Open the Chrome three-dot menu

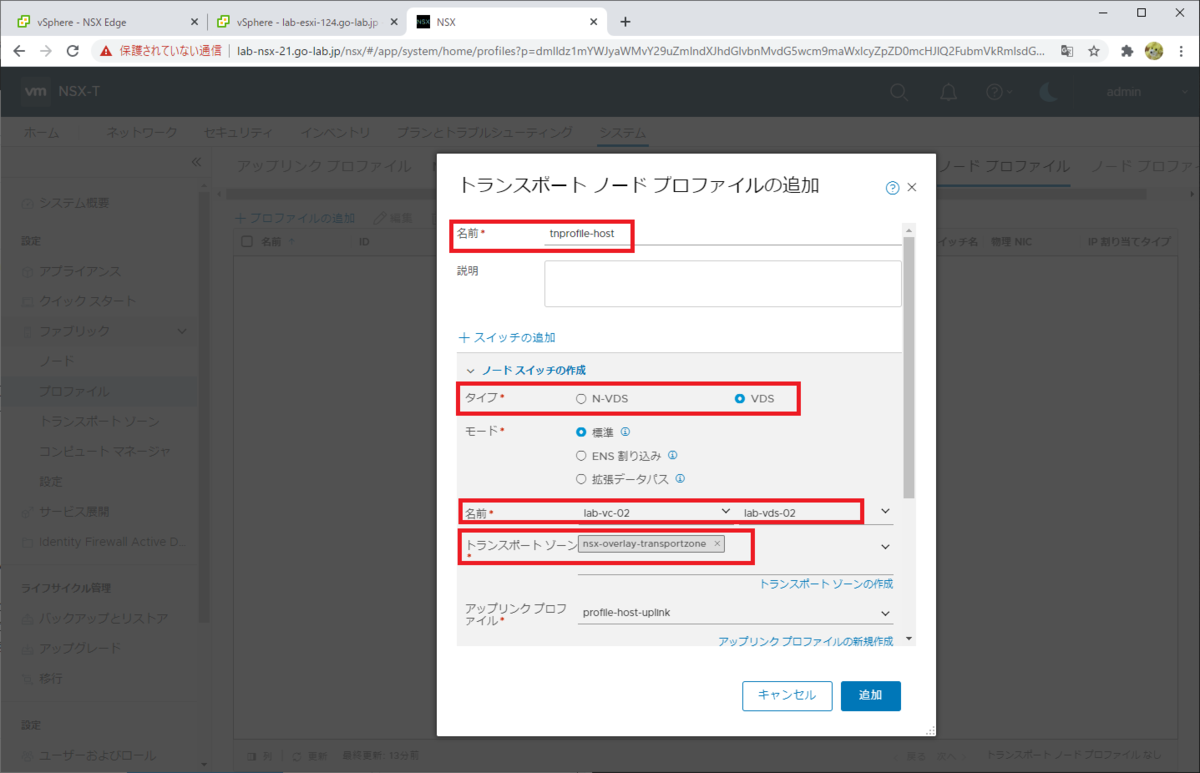[1180, 50]
